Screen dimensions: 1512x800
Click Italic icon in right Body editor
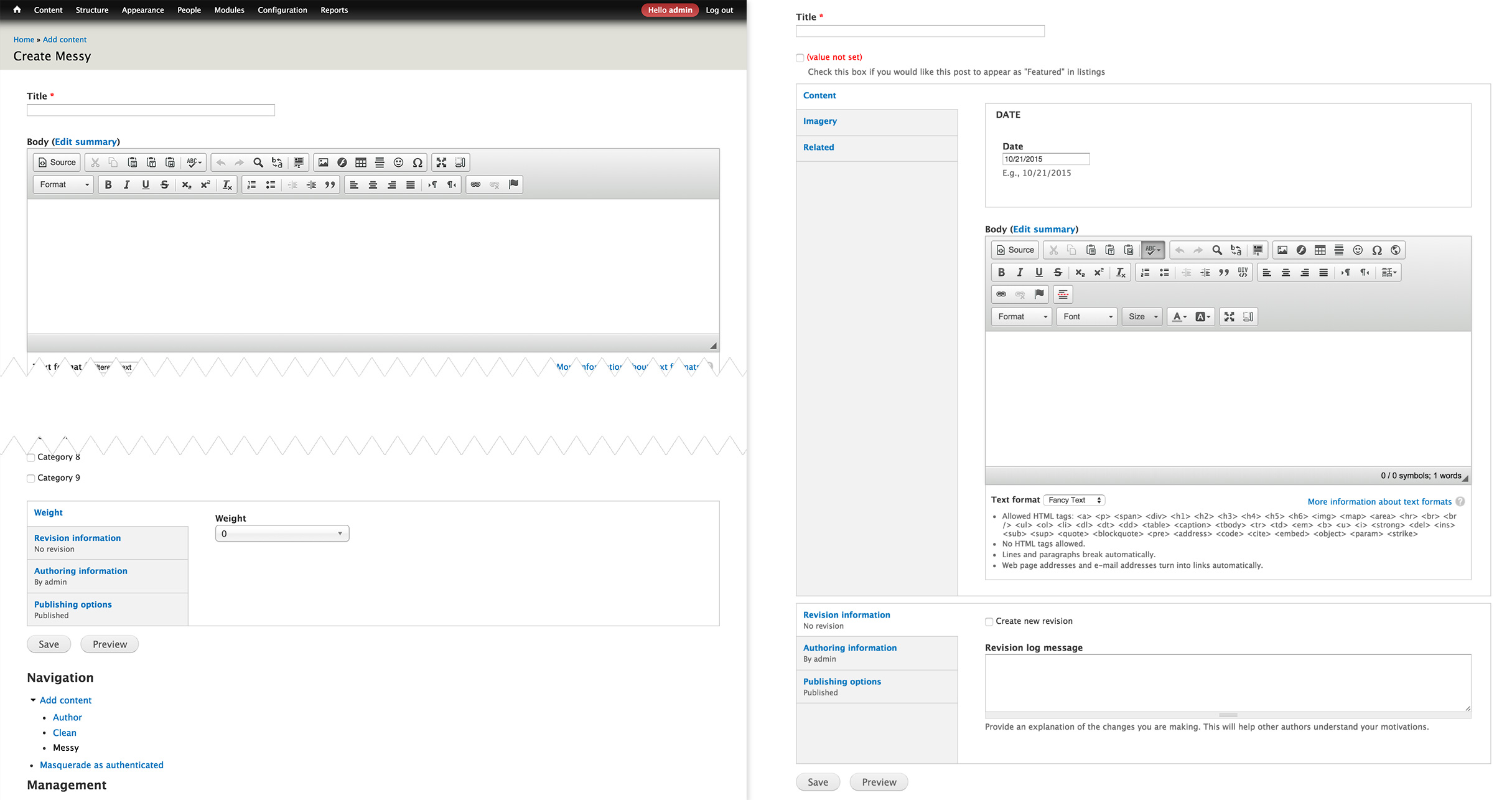(1020, 273)
